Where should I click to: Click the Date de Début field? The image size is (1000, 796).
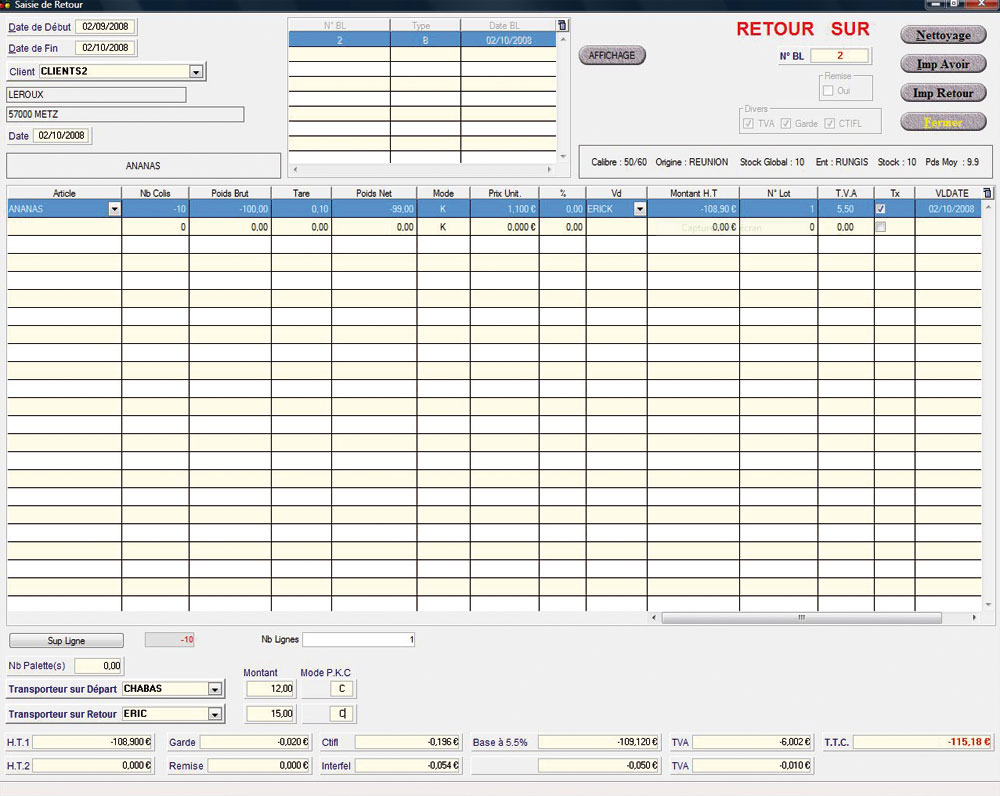tap(105, 27)
